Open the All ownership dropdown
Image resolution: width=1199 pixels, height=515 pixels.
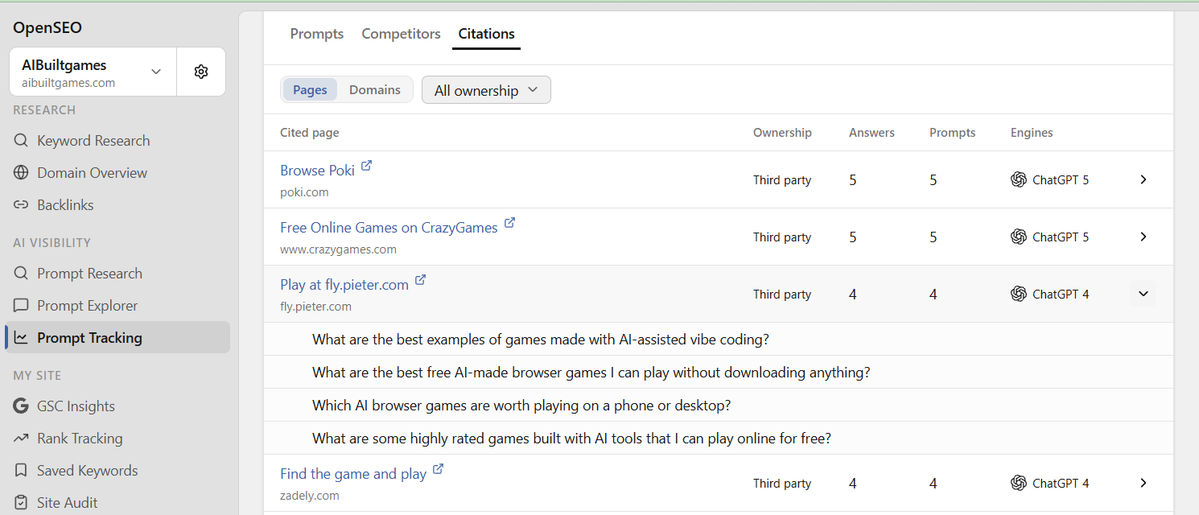click(x=486, y=90)
